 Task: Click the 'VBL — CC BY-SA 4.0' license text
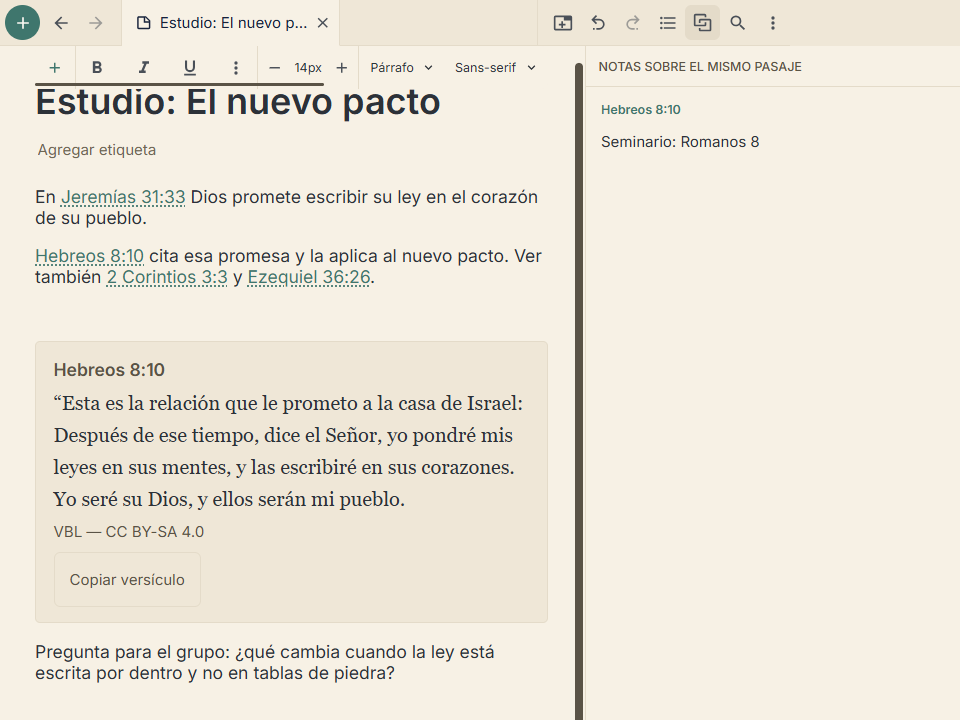(129, 532)
